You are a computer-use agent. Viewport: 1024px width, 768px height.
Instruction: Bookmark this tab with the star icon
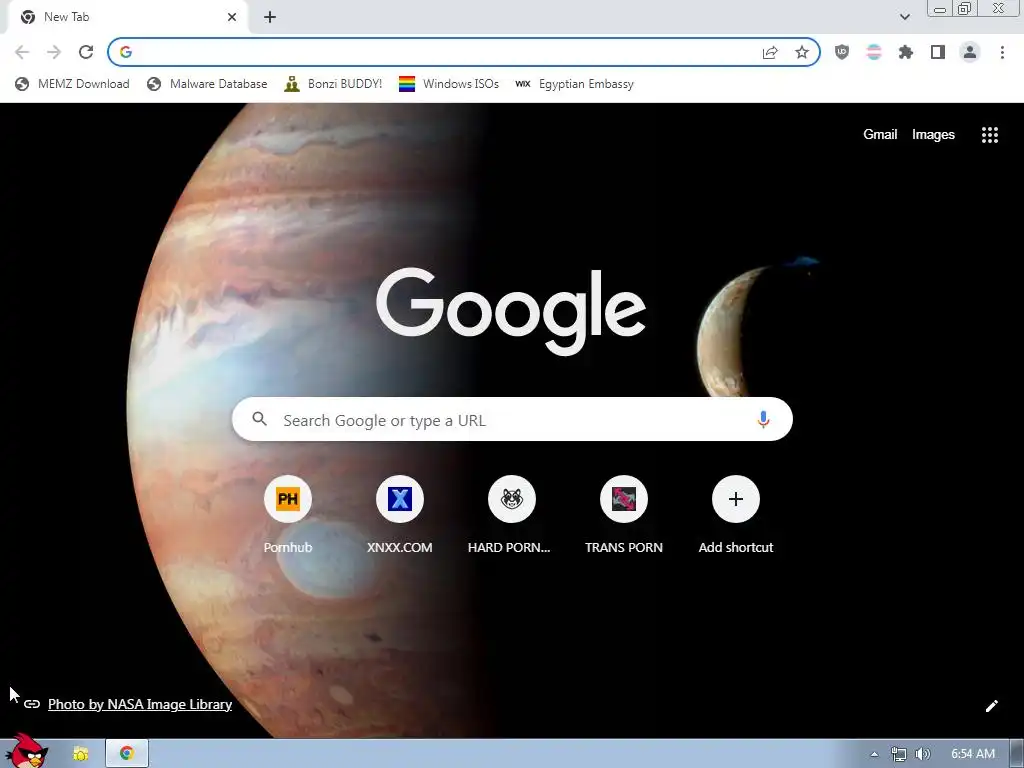(x=802, y=52)
